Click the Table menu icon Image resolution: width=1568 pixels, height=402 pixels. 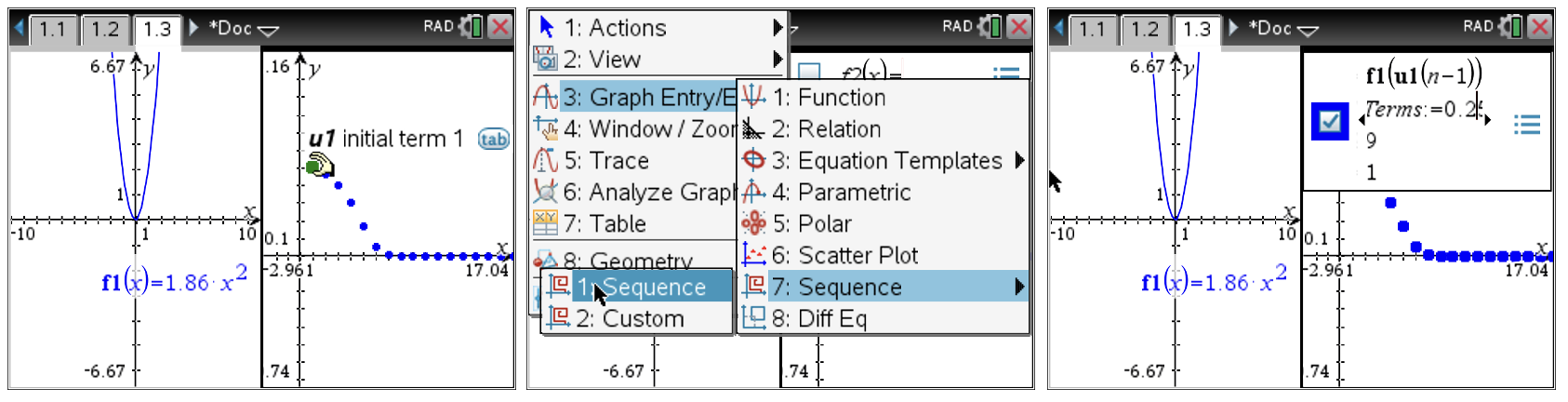tap(545, 223)
